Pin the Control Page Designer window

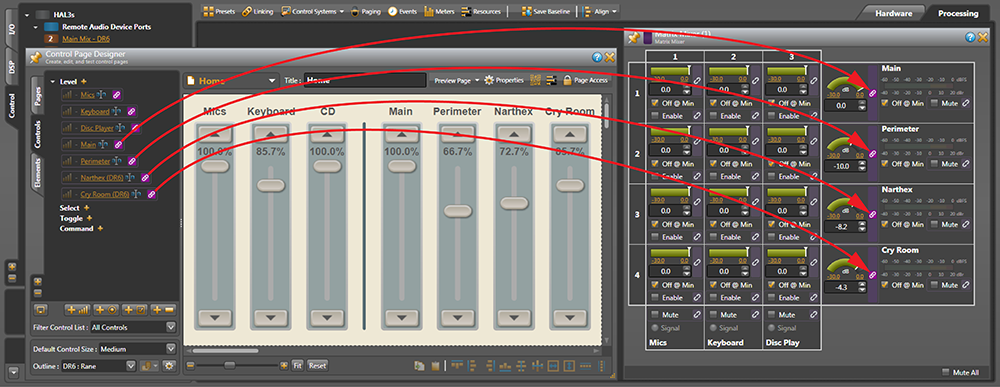(x=36, y=57)
